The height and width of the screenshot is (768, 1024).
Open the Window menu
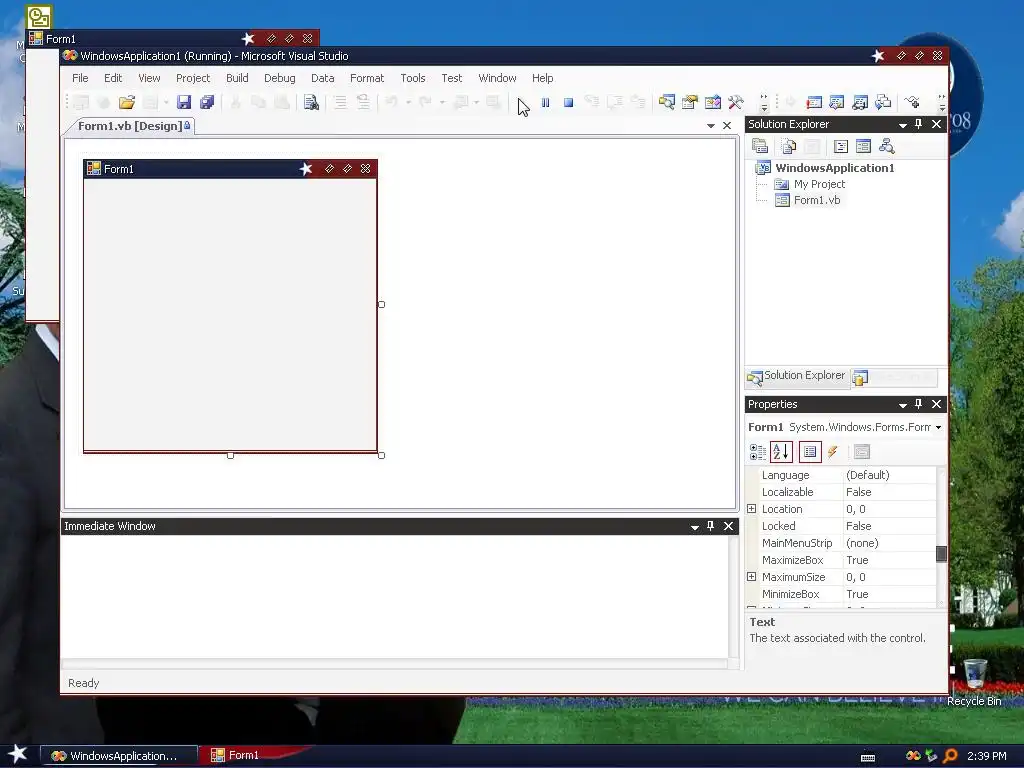click(497, 78)
